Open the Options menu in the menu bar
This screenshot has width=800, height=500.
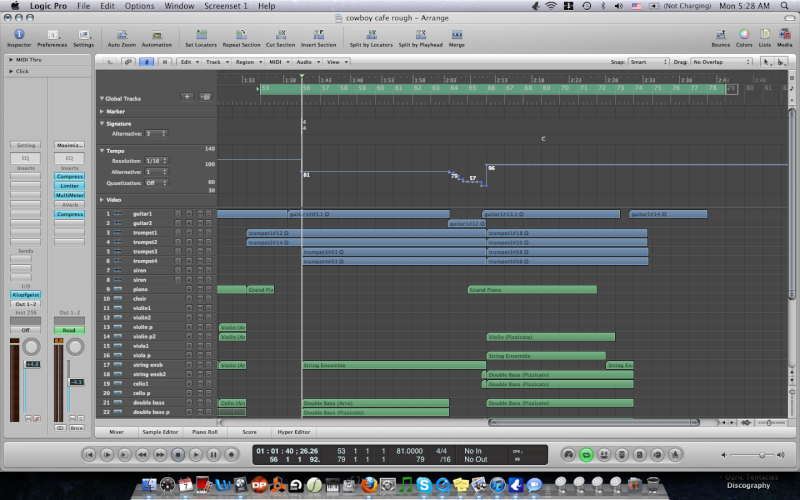click(139, 6)
